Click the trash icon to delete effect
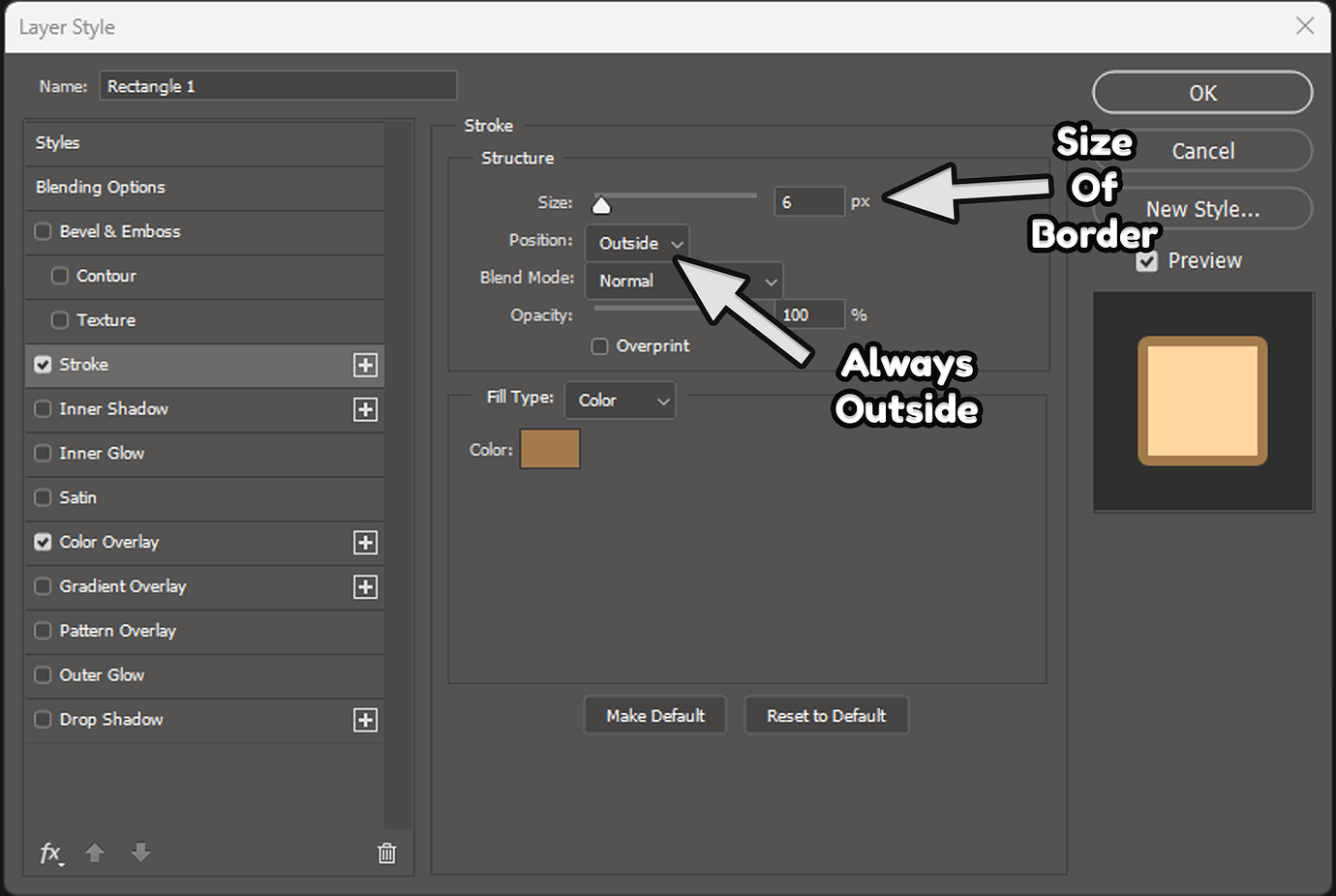This screenshot has width=1336, height=896. (x=386, y=853)
